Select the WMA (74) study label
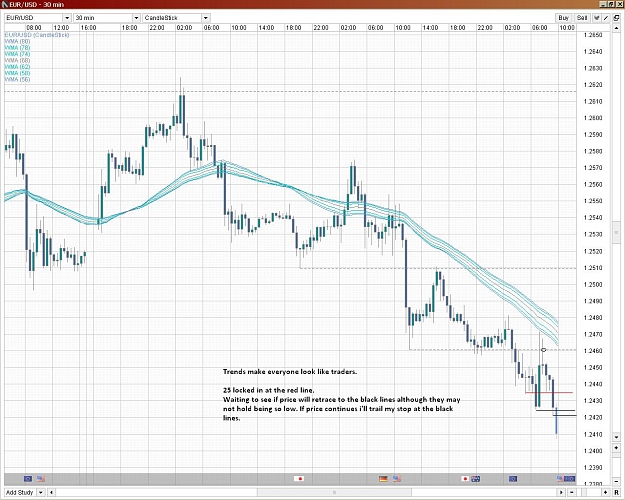The image size is (625, 500). point(18,54)
